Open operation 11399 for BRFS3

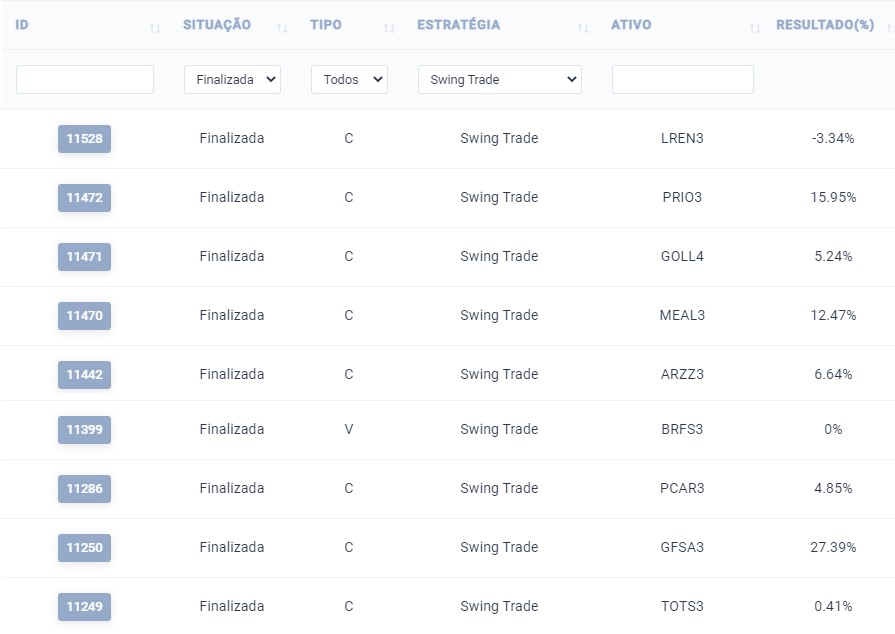point(84,430)
